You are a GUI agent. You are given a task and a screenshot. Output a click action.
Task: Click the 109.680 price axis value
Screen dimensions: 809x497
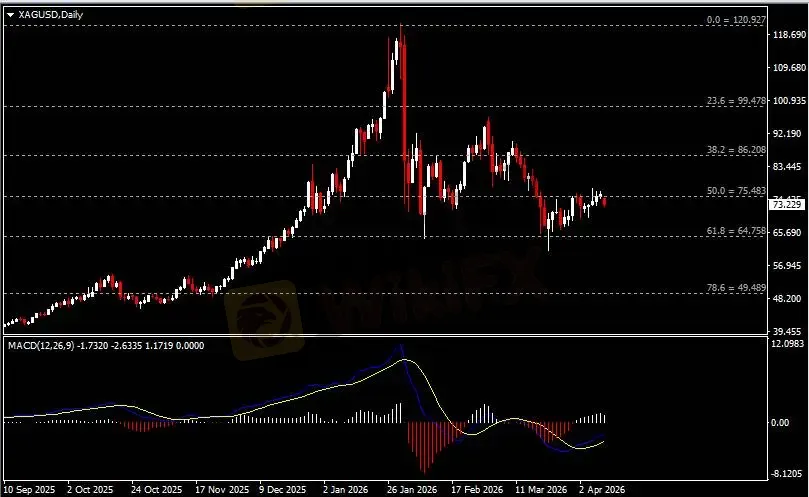pyautogui.click(x=789, y=68)
